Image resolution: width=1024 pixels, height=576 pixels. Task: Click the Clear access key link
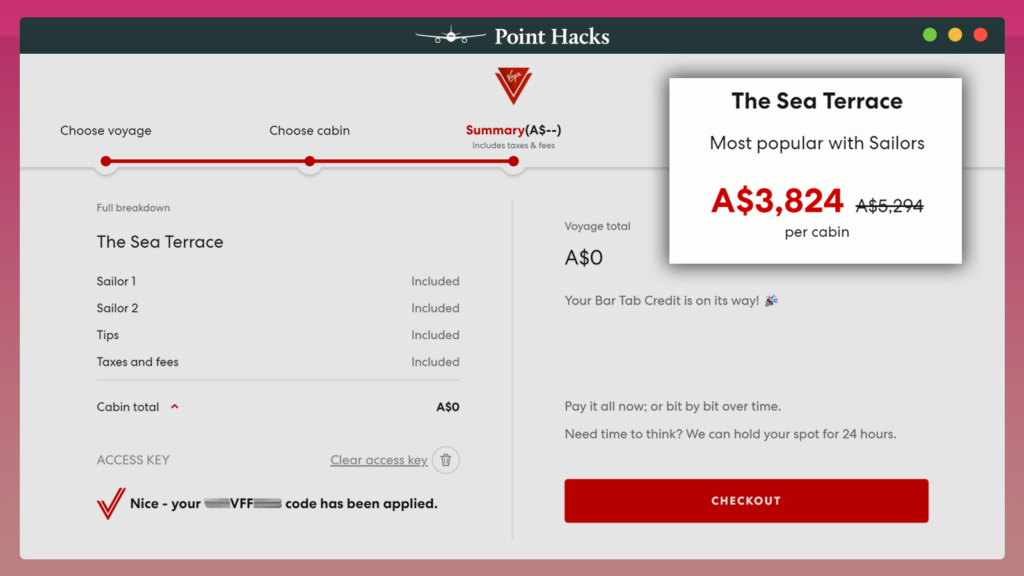[379, 460]
